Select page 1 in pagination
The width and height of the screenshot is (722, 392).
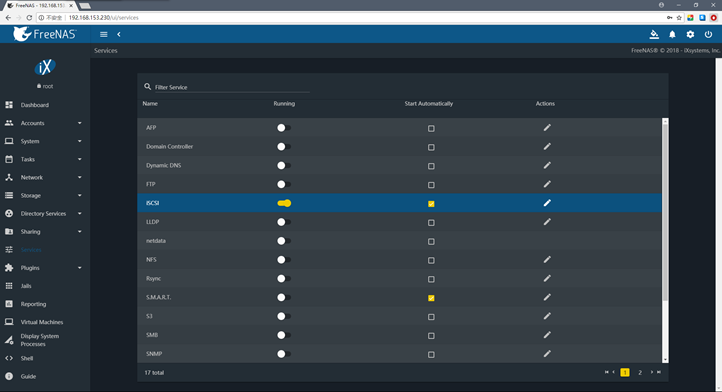coord(625,372)
